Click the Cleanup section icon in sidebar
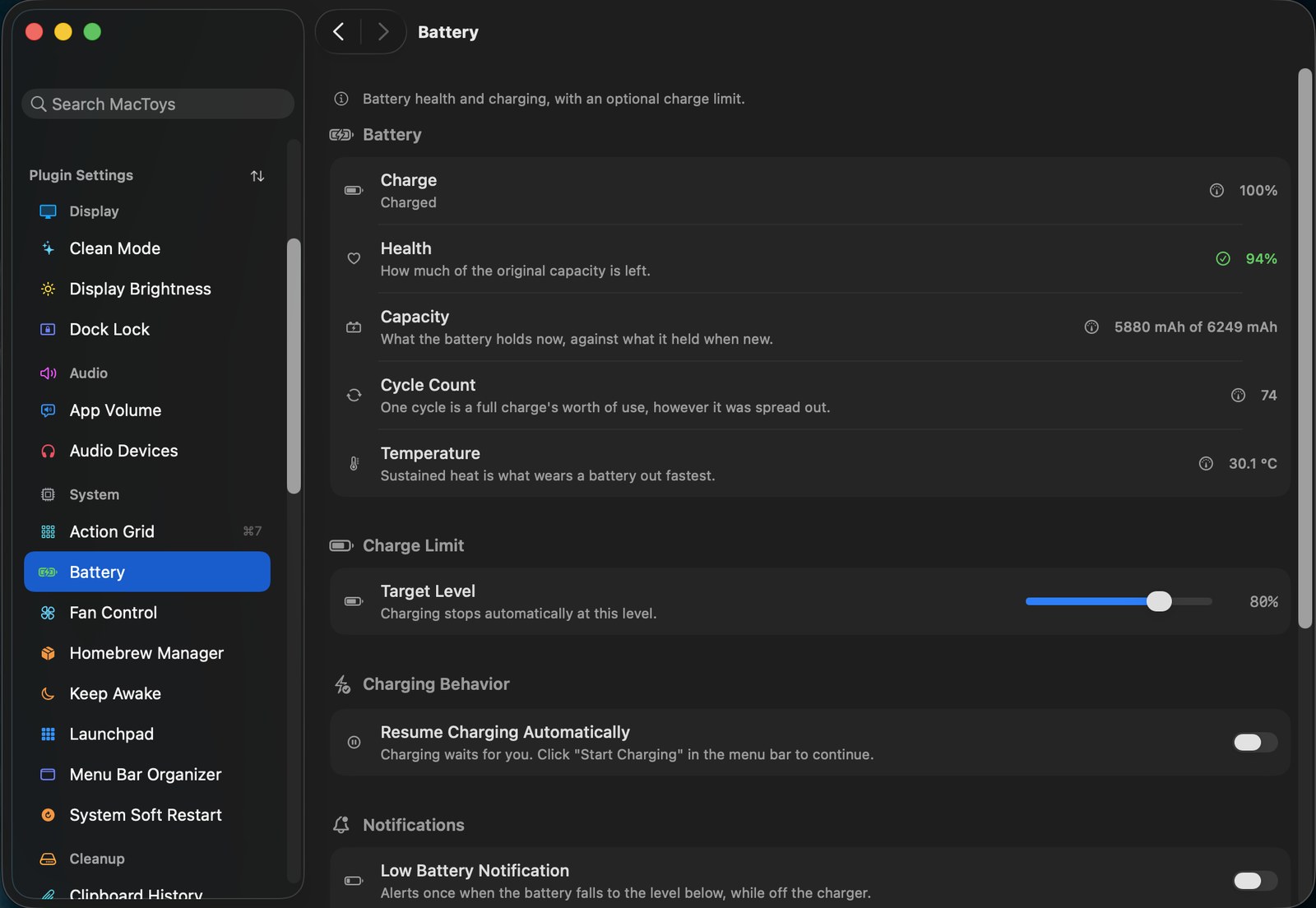Screen dimensions: 1316x908 pyautogui.click(x=48, y=859)
